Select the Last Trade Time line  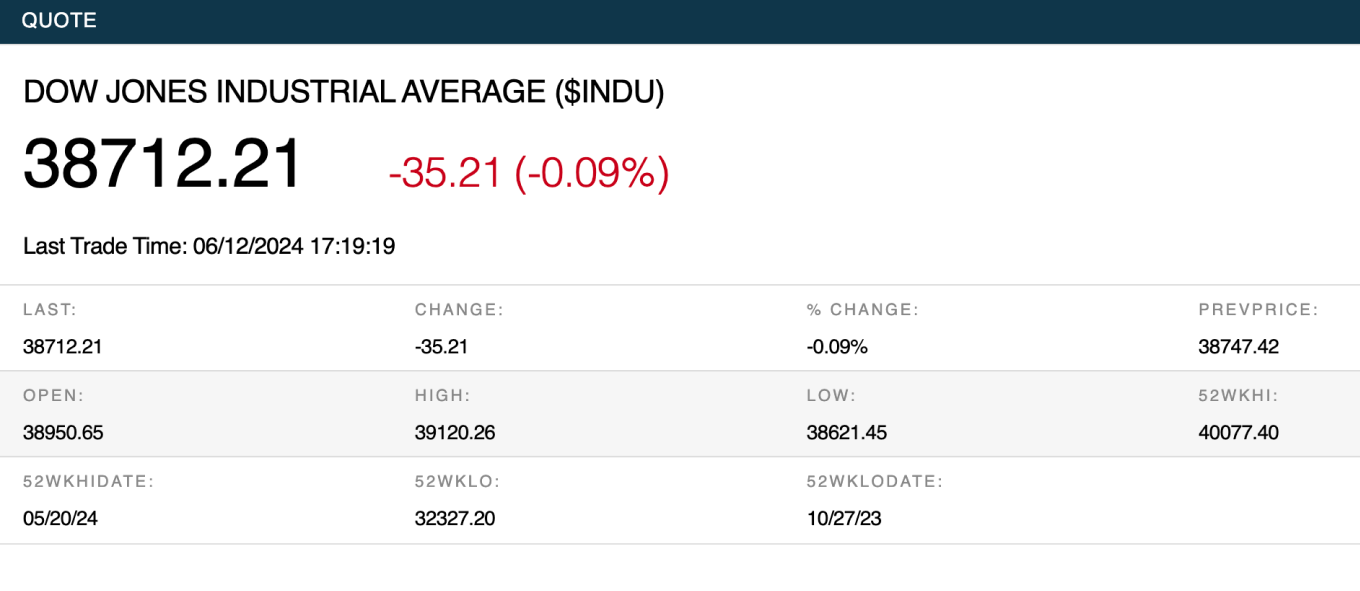(x=209, y=246)
